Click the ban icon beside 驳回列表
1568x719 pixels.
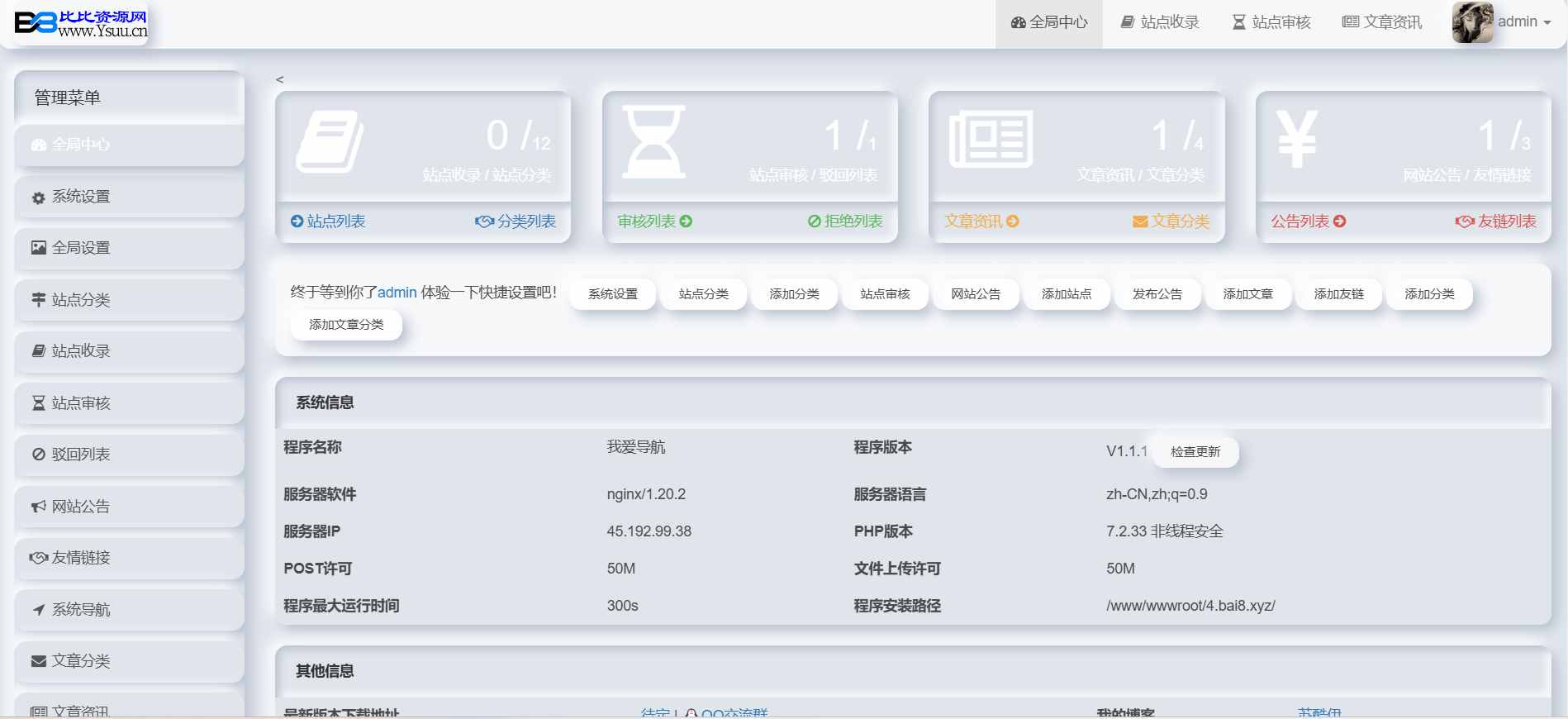click(x=39, y=455)
